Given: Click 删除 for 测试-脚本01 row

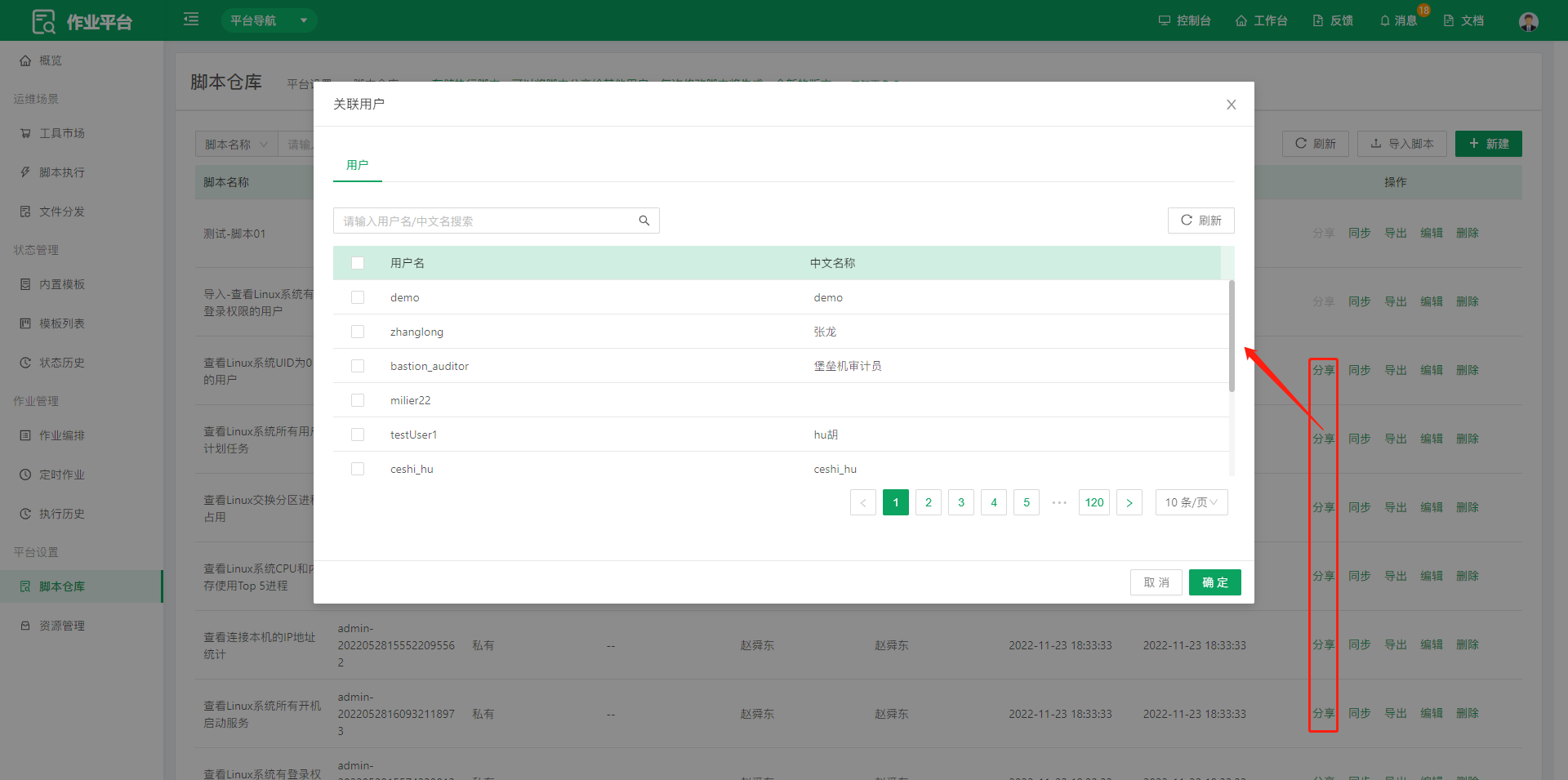Looking at the screenshot, I should click(x=1468, y=233).
